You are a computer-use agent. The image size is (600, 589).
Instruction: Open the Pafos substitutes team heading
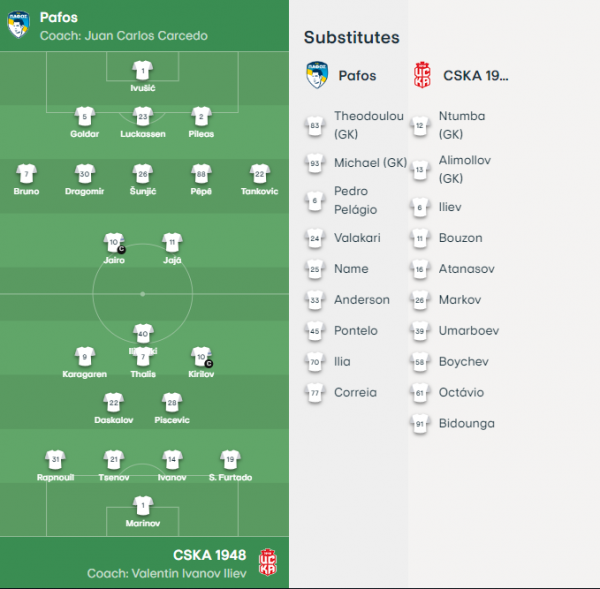(357, 75)
